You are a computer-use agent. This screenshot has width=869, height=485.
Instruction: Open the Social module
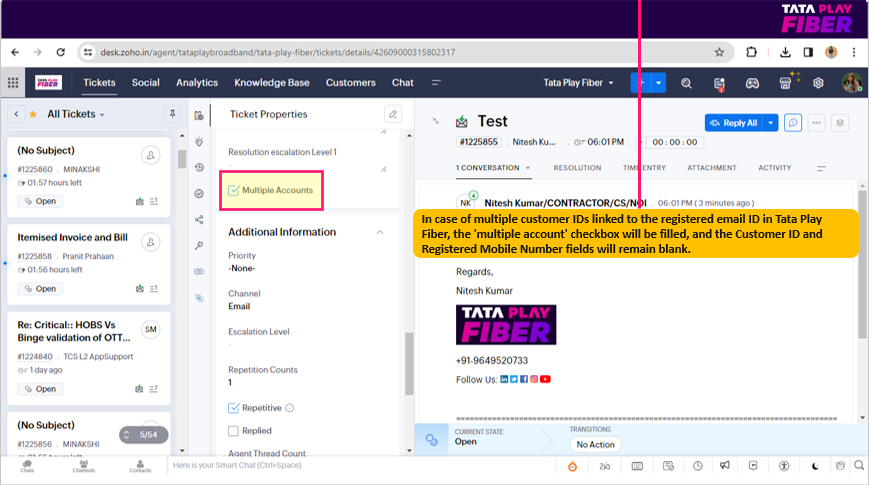point(146,83)
